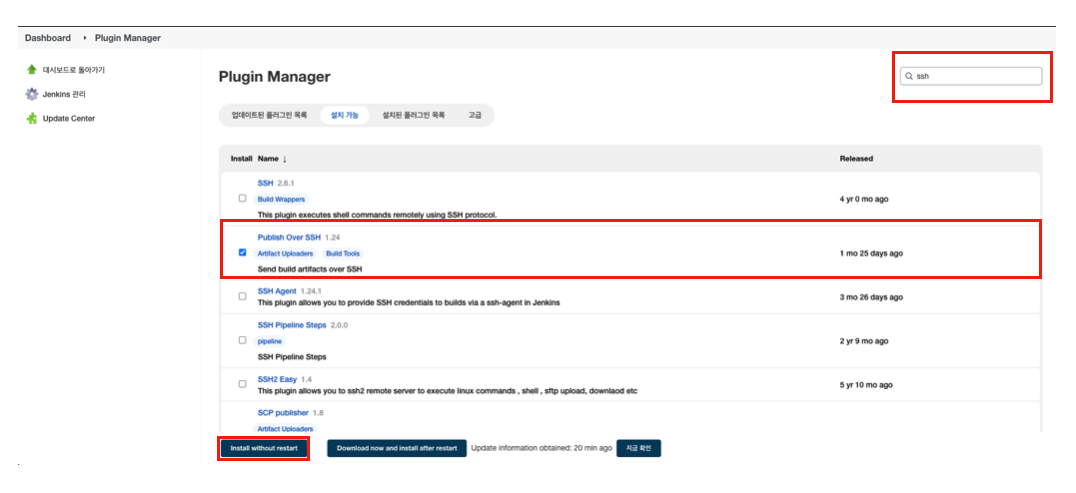1076x493 pixels.
Task: Uncheck the Publish Over SSH checkbox
Action: click(242, 252)
